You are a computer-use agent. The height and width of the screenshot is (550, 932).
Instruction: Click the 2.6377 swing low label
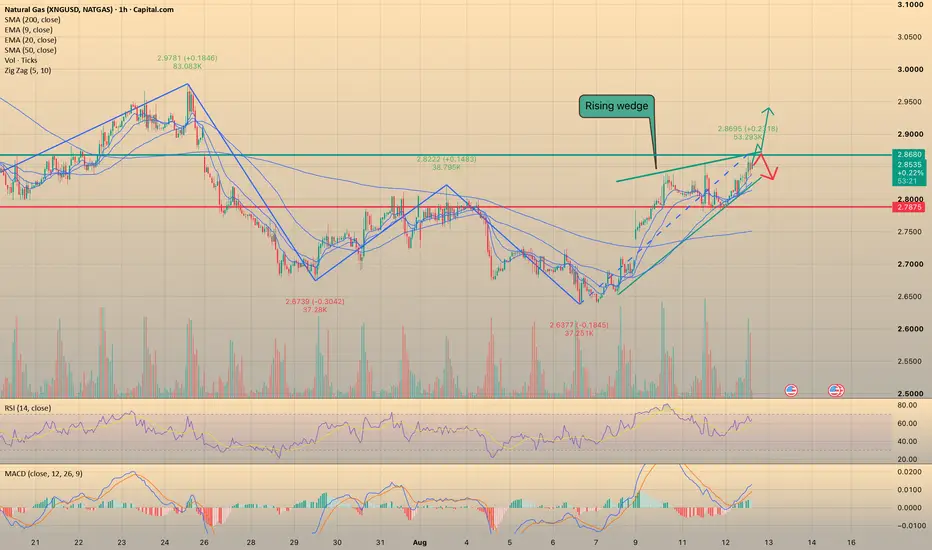pyautogui.click(x=579, y=325)
